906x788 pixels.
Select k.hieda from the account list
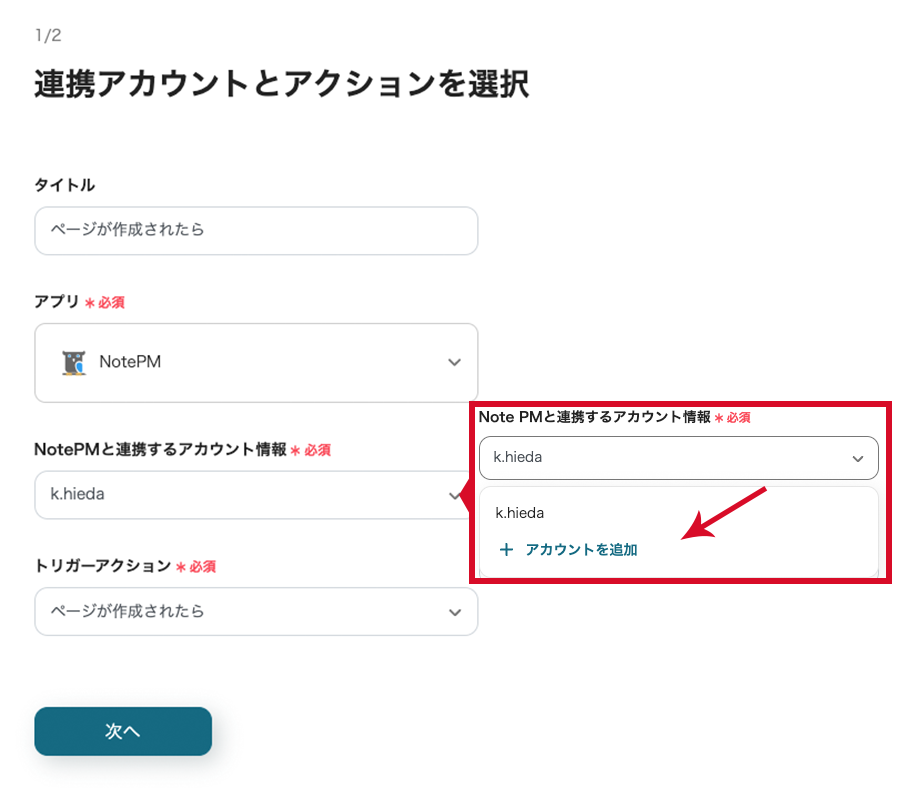(x=519, y=513)
